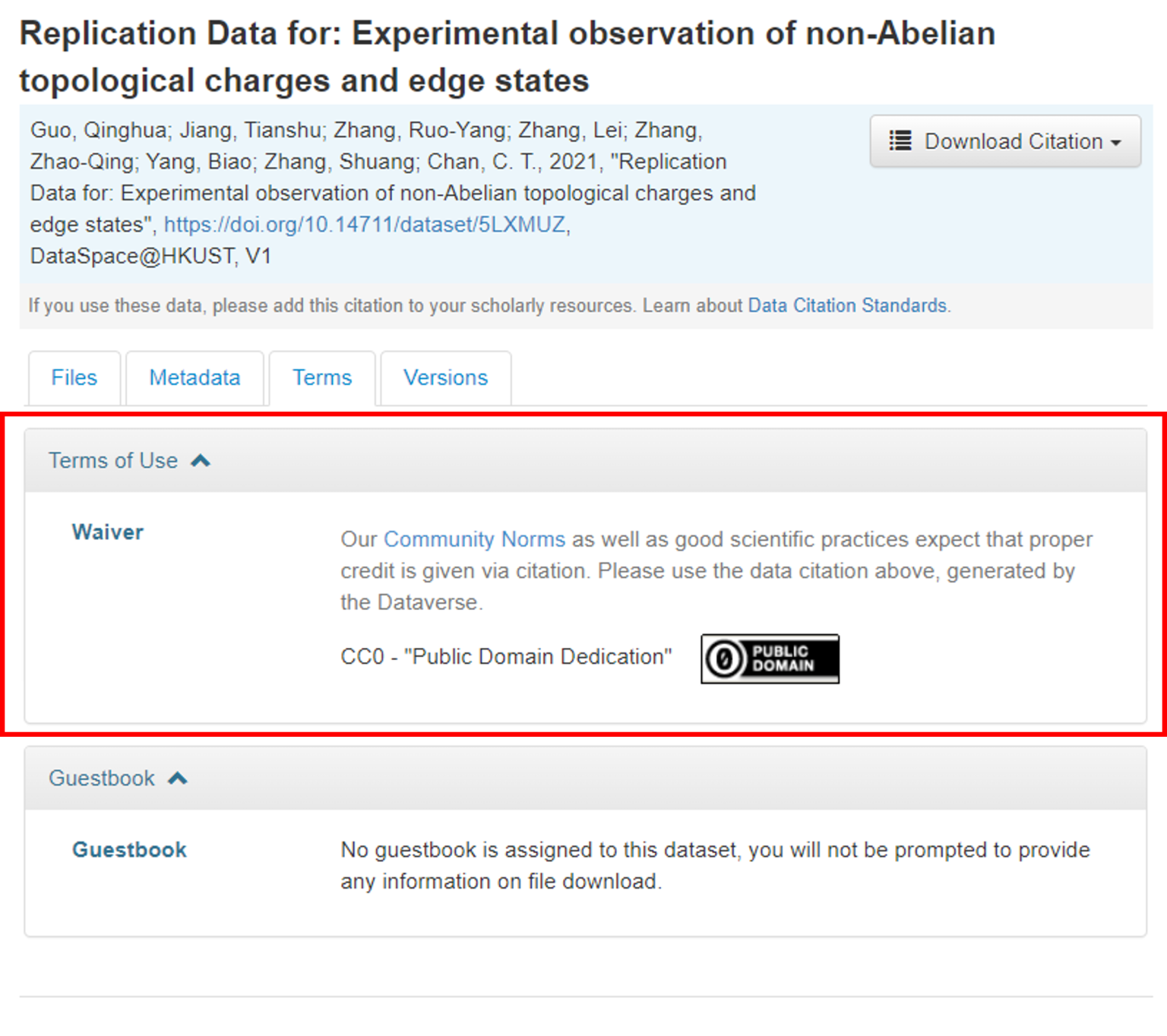Open the Community Norms page
Viewport: 1167px width, 1036px height.
[x=473, y=539]
